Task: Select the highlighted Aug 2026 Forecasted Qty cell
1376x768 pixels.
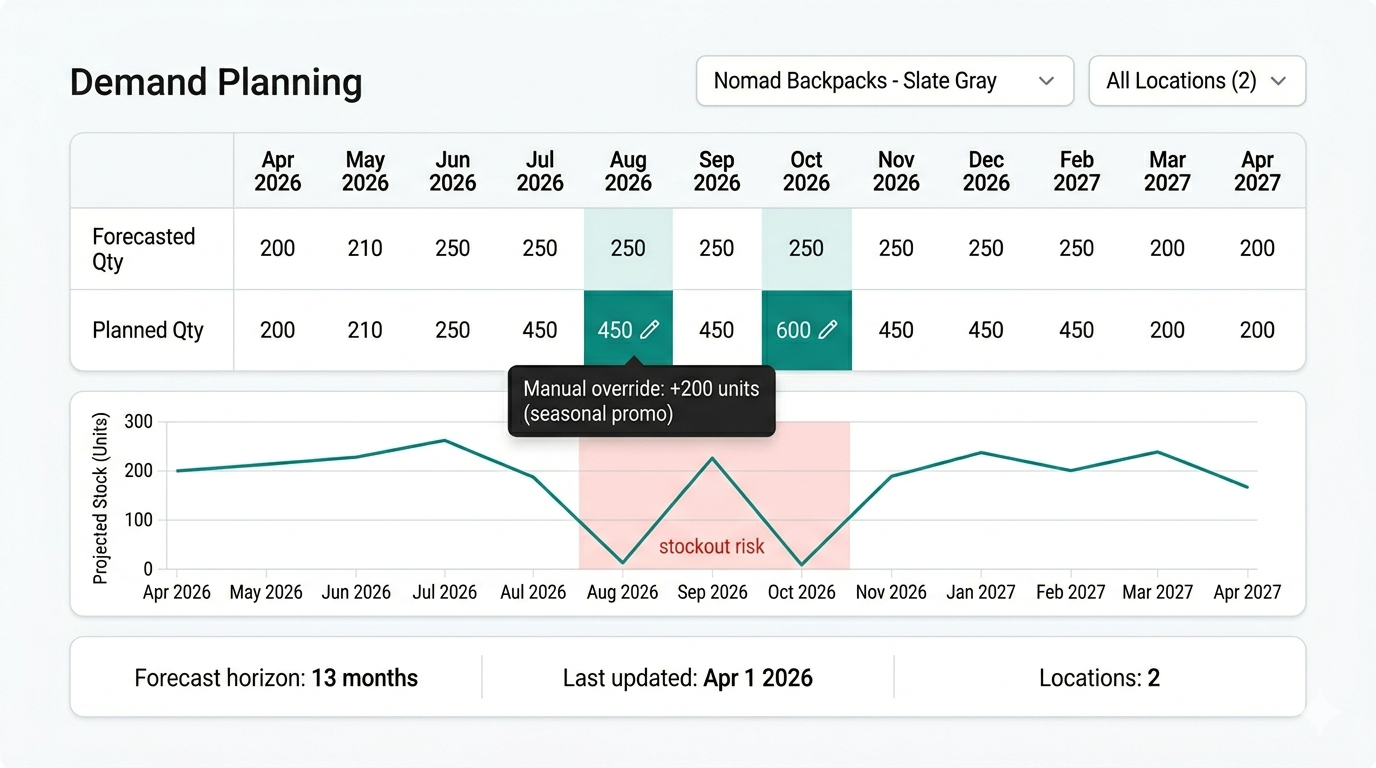Action: point(628,249)
